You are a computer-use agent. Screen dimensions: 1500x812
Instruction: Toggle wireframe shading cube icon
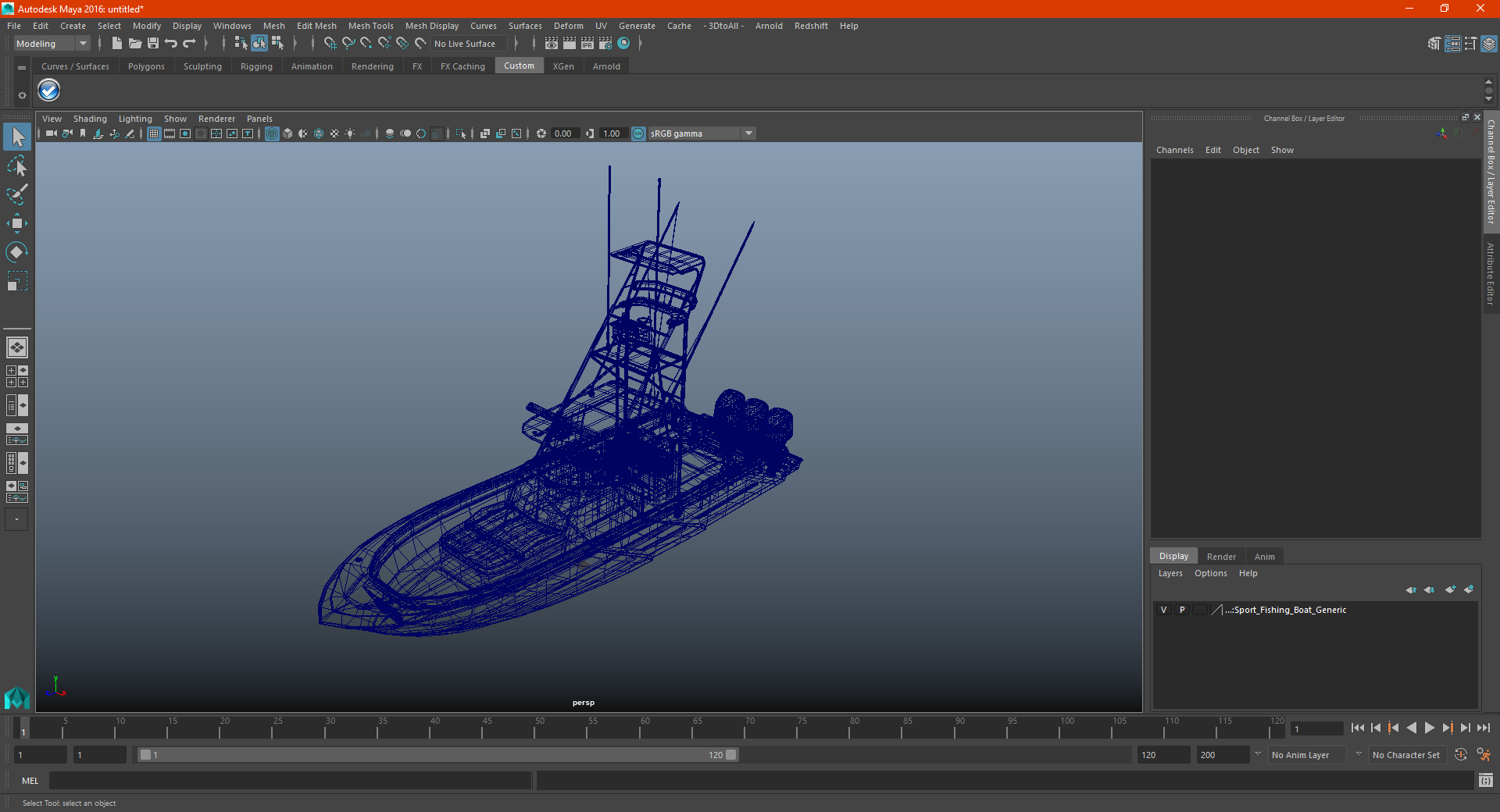pyautogui.click(x=272, y=134)
